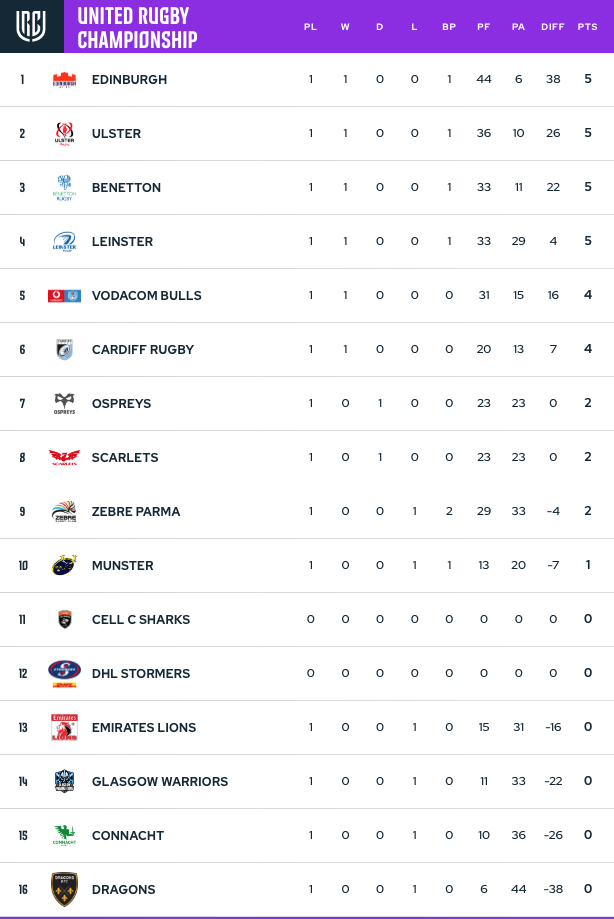Click the Dragons shield crest
The width and height of the screenshot is (614, 919).
pyautogui.click(x=64, y=889)
